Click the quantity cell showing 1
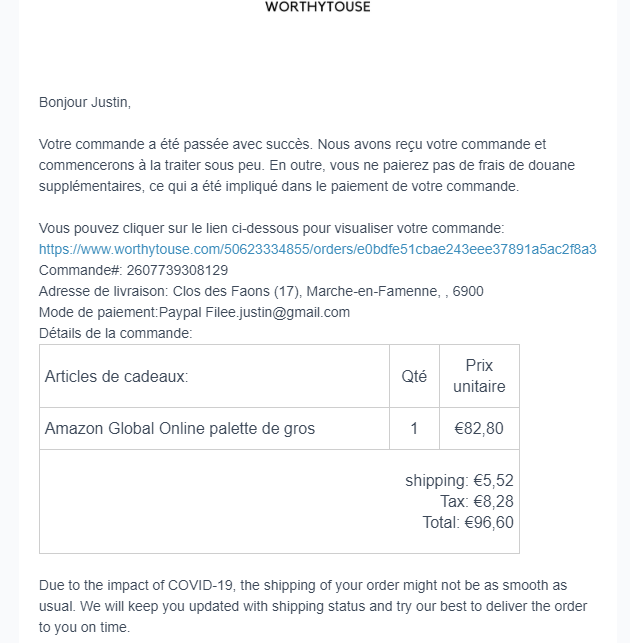 click(414, 428)
